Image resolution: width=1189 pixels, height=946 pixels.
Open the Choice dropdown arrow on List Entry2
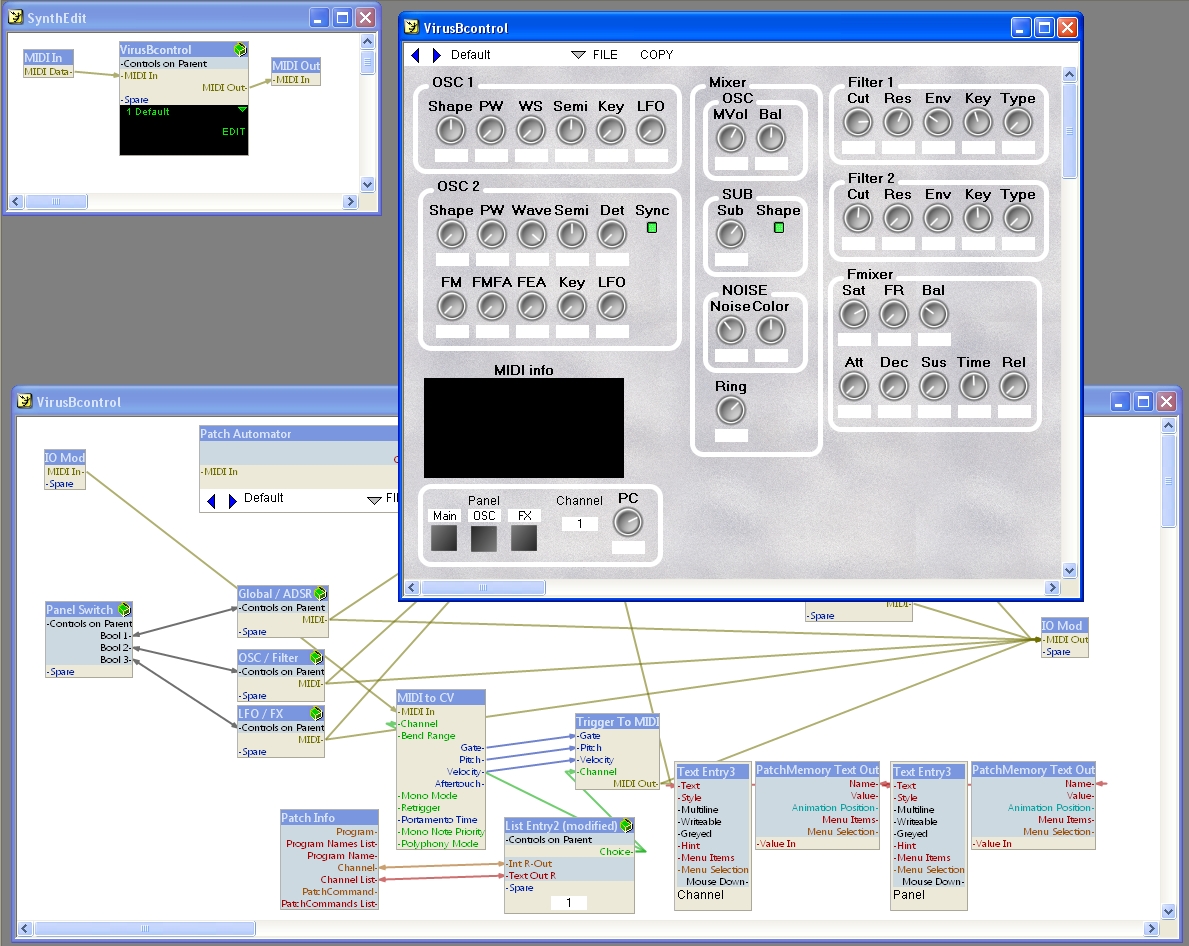click(639, 847)
